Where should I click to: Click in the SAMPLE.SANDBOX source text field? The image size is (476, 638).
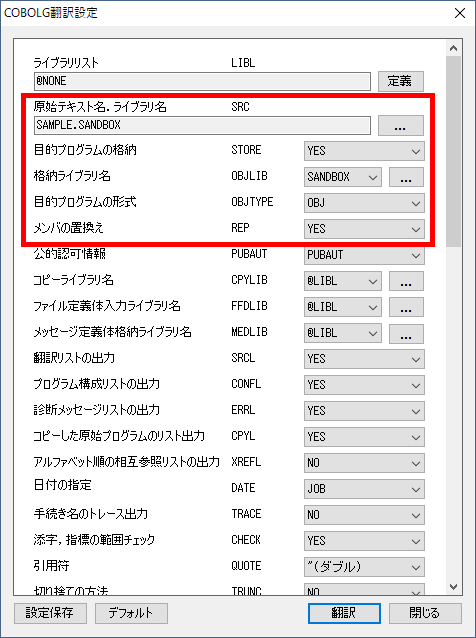click(202, 125)
